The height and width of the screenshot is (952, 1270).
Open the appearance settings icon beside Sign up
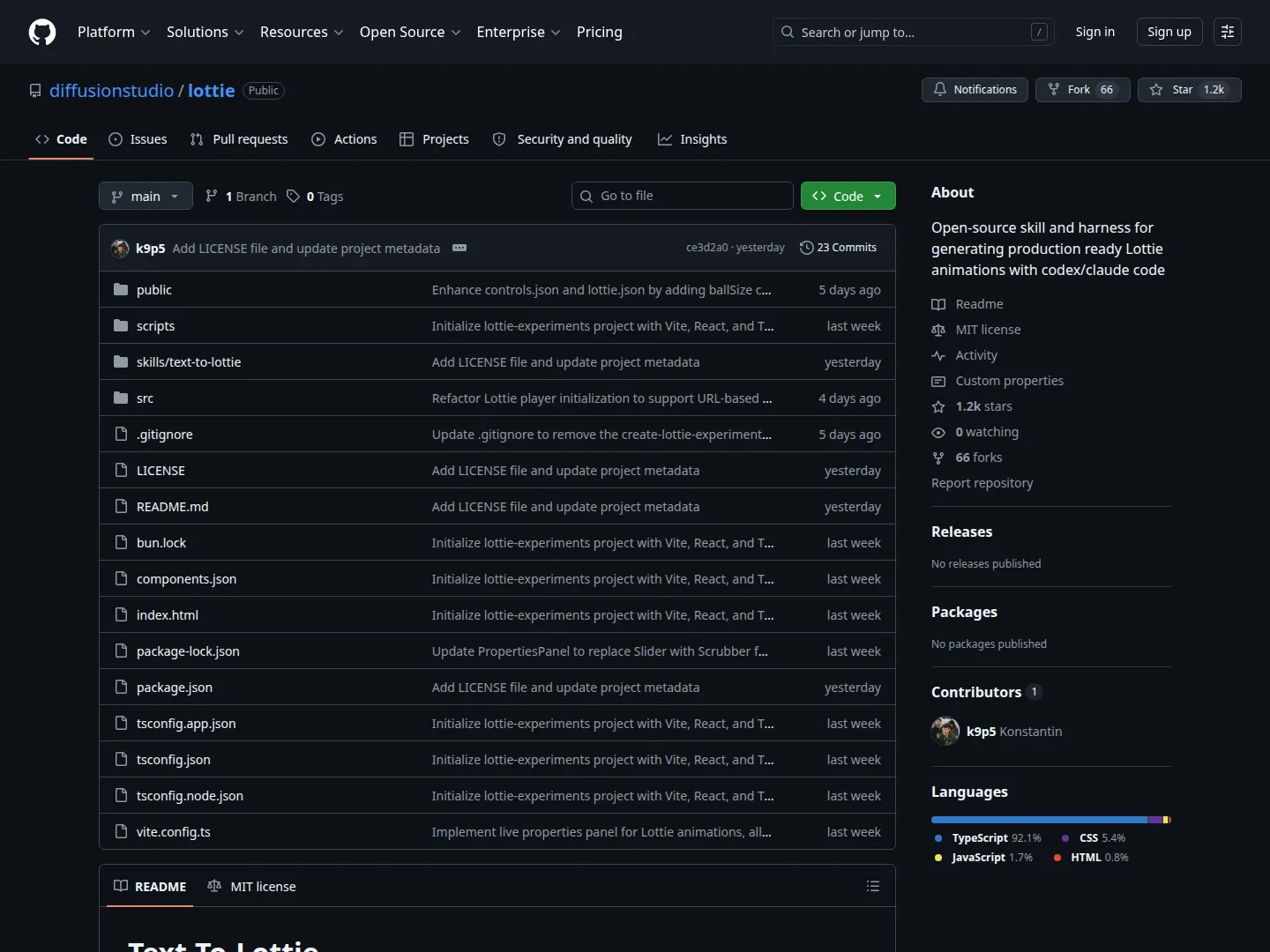(x=1228, y=32)
